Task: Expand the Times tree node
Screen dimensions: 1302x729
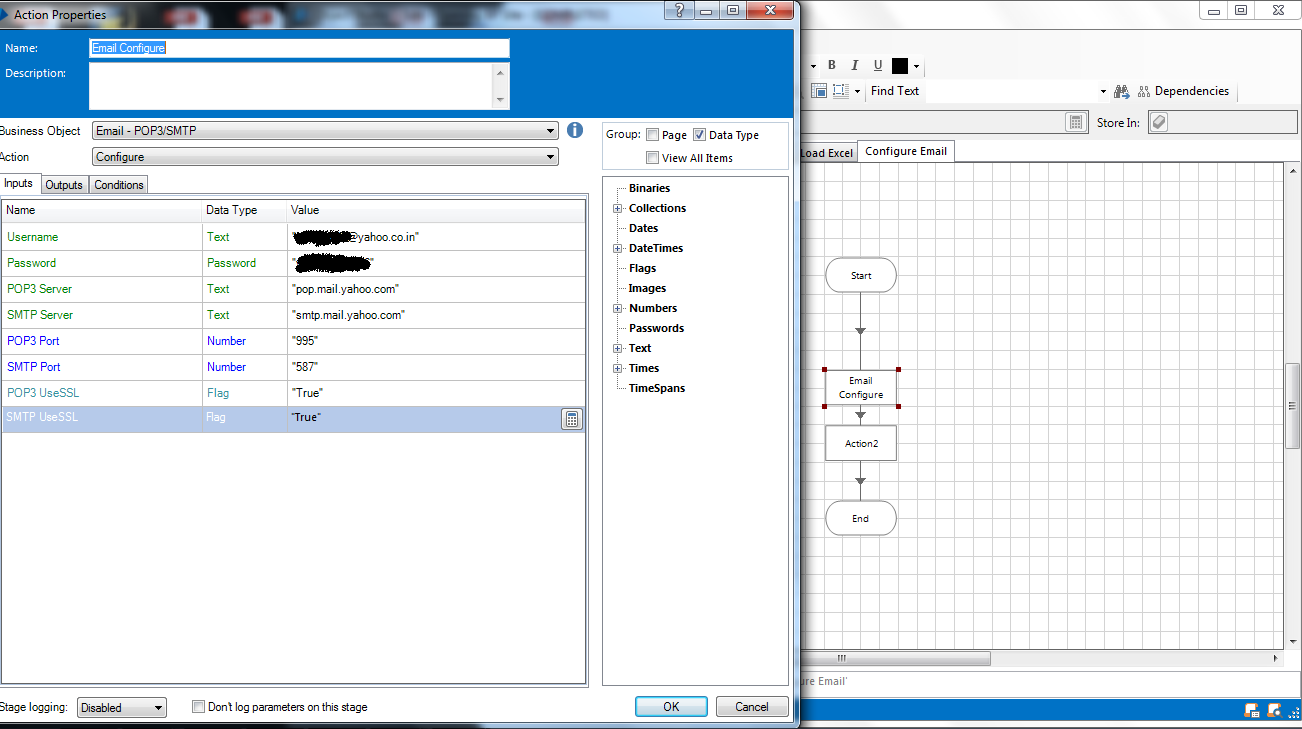Action: coord(618,368)
